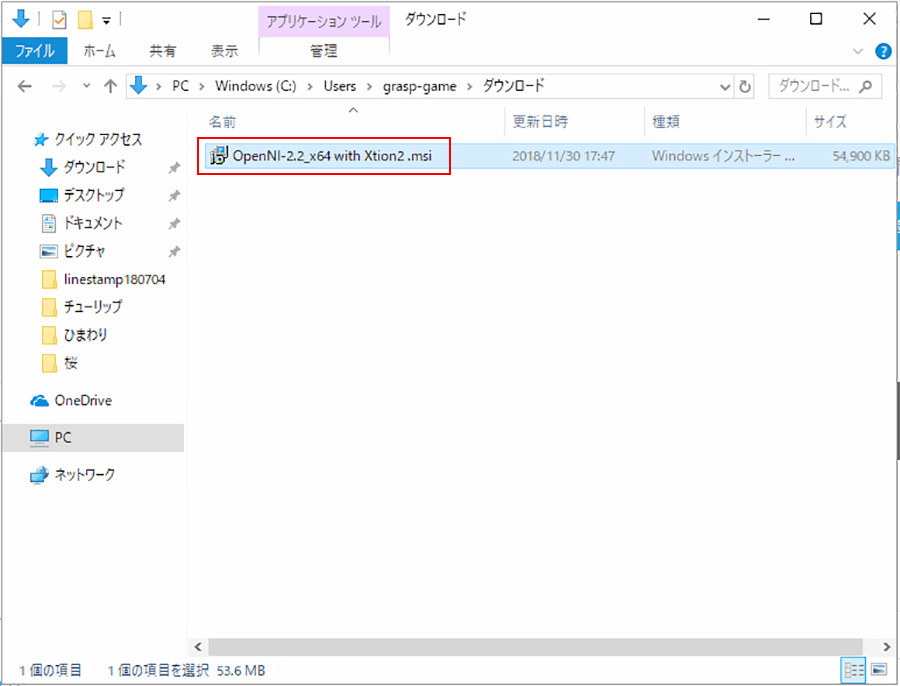Screen dimensions: 900x686
Task: Click ダウンロード in the address breadcrumb
Action: 513,86
